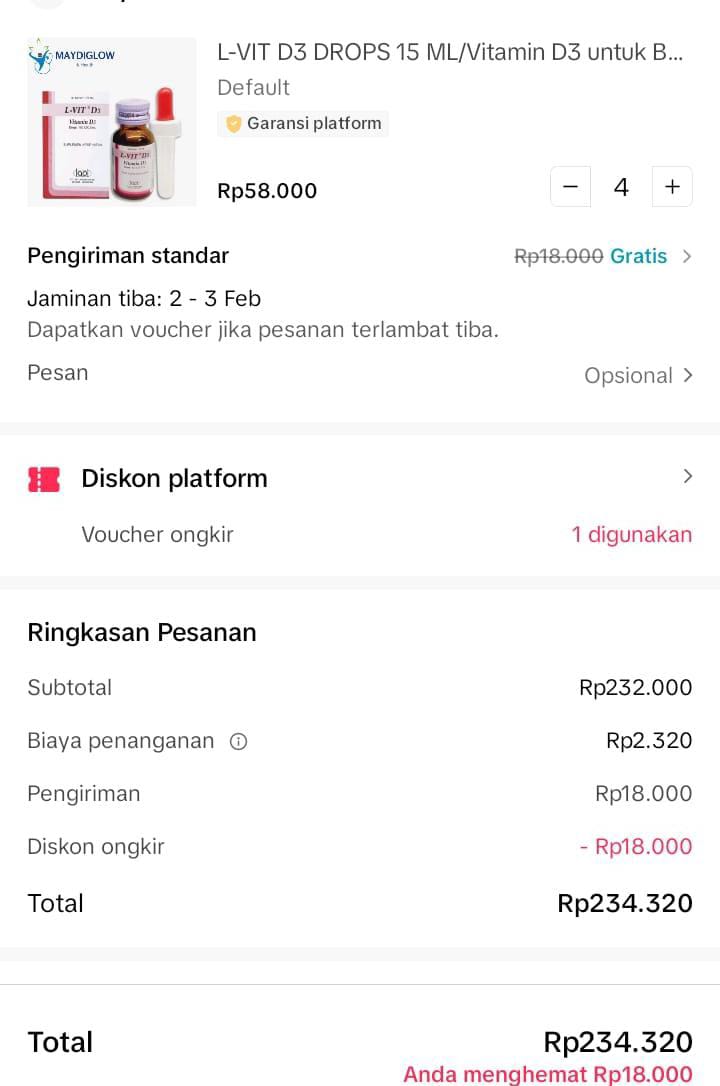The height and width of the screenshot is (1086, 720).
Task: Decrease quantity with the minus button
Action: coord(570,187)
